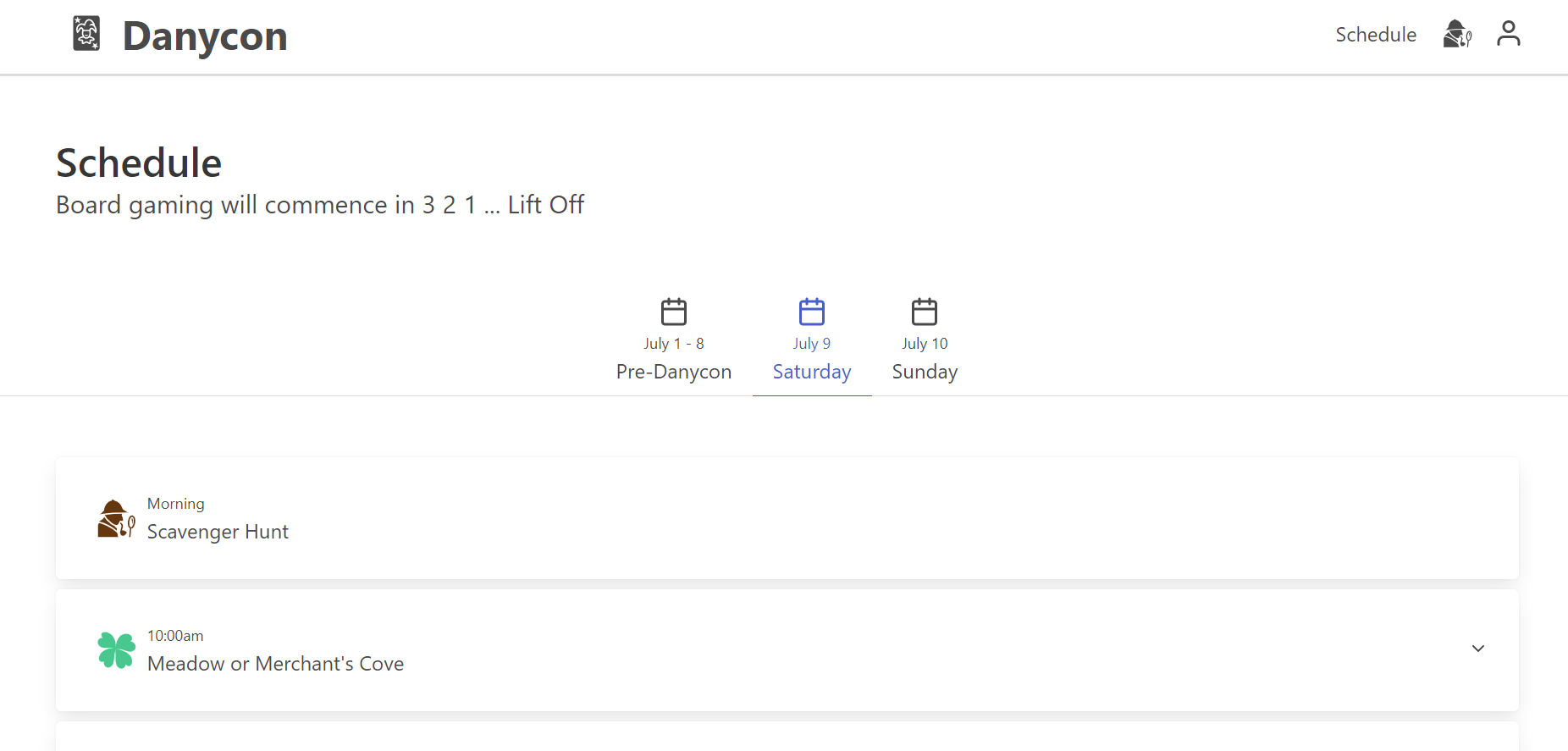Open the Scavenger Hunt event title

[218, 532]
